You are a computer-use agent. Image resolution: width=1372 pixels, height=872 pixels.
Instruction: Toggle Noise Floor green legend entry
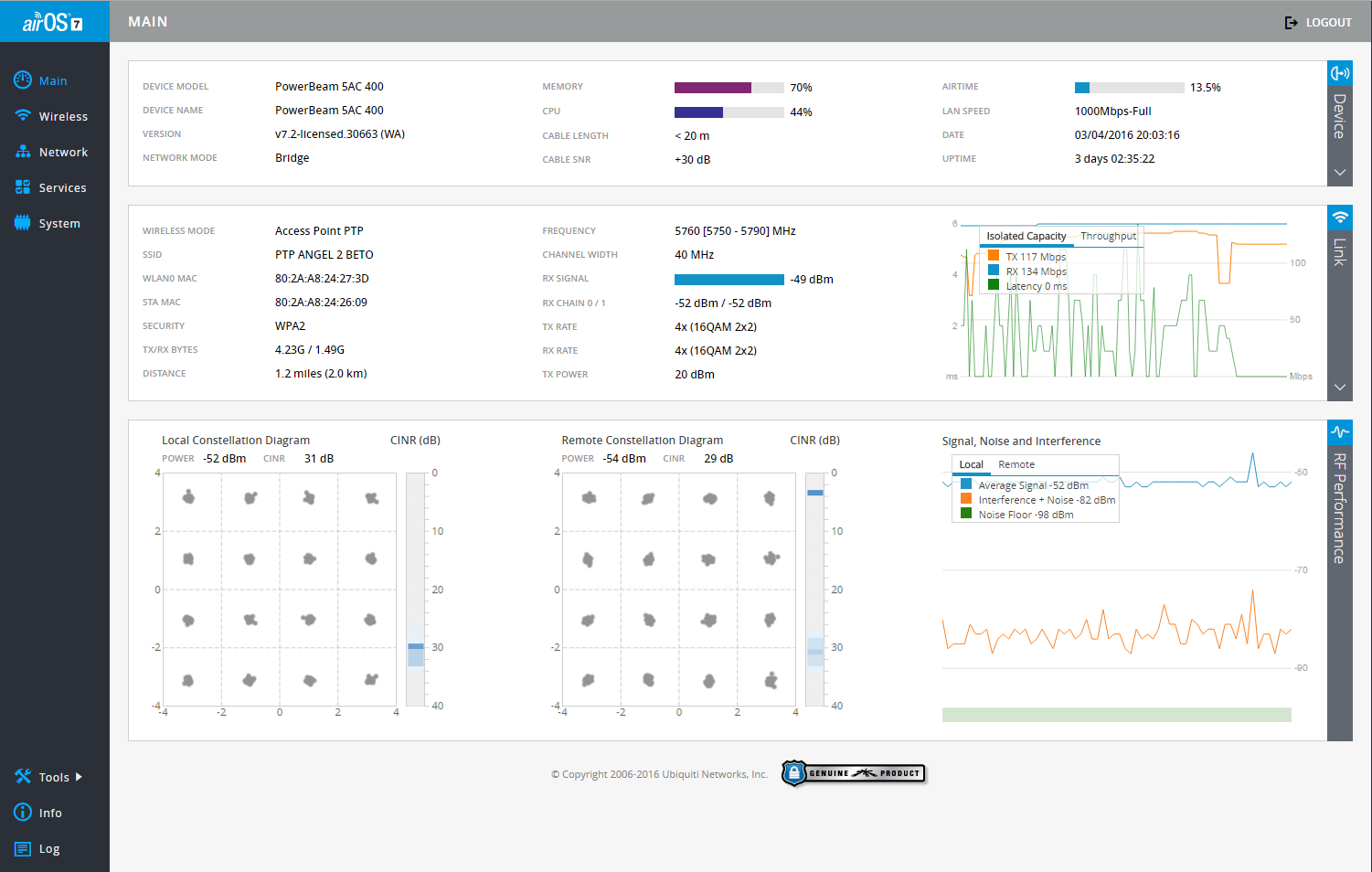pos(966,515)
